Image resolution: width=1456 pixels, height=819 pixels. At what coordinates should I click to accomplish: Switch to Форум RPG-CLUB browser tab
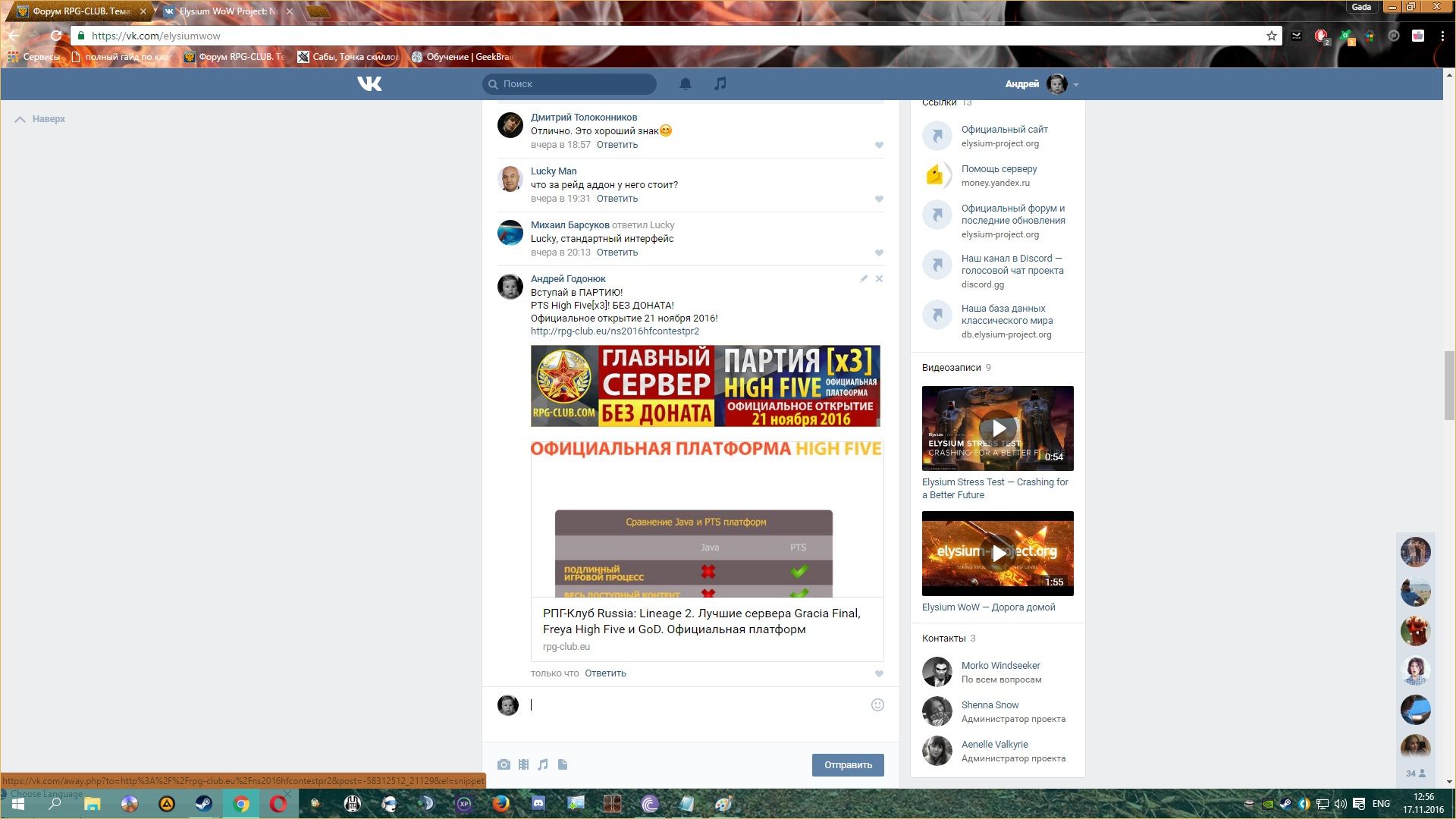81,11
